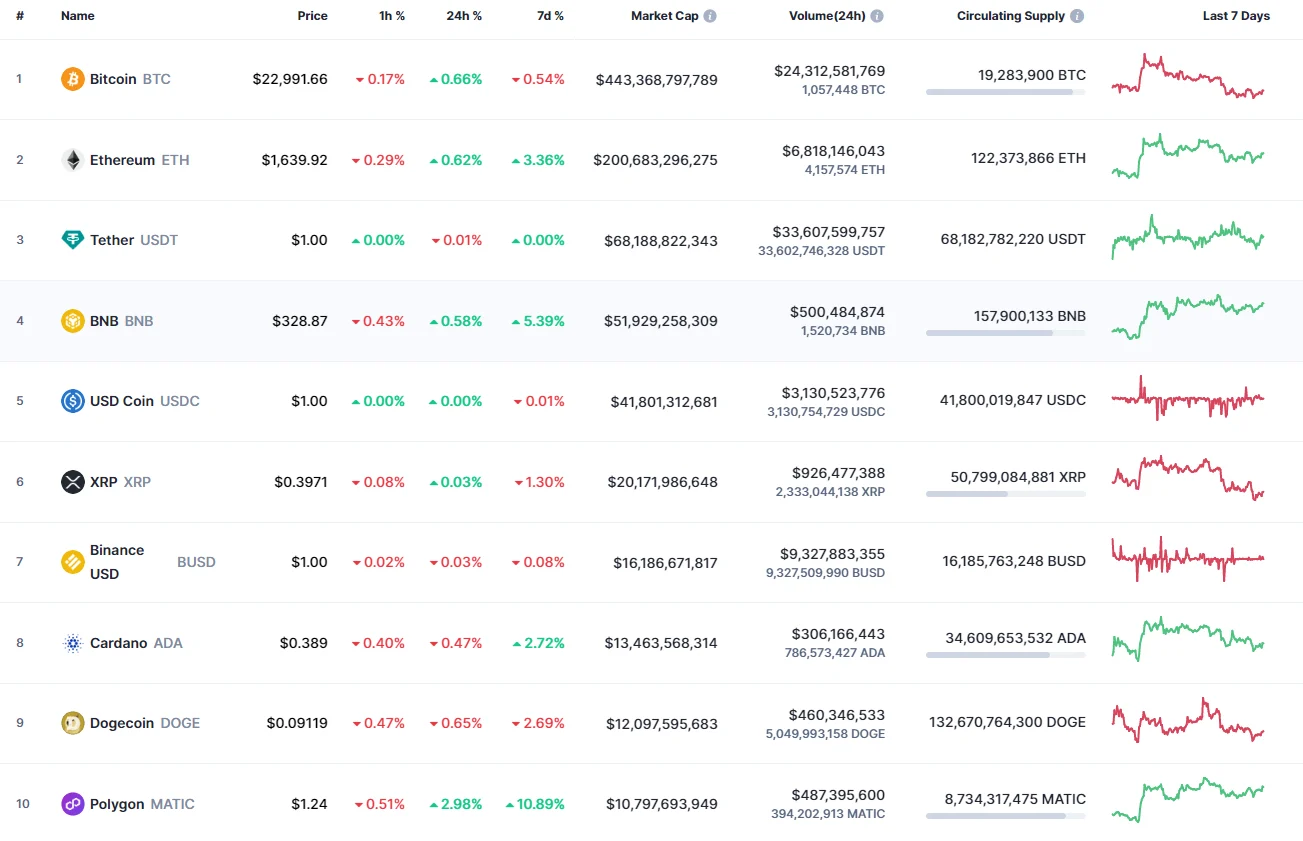Click Bitcoin's circulating supply progress bar
Screen dimensions: 1303x841
1004,91
